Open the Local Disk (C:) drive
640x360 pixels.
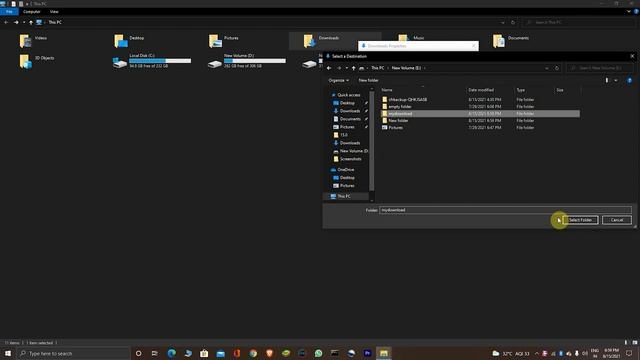point(151,60)
